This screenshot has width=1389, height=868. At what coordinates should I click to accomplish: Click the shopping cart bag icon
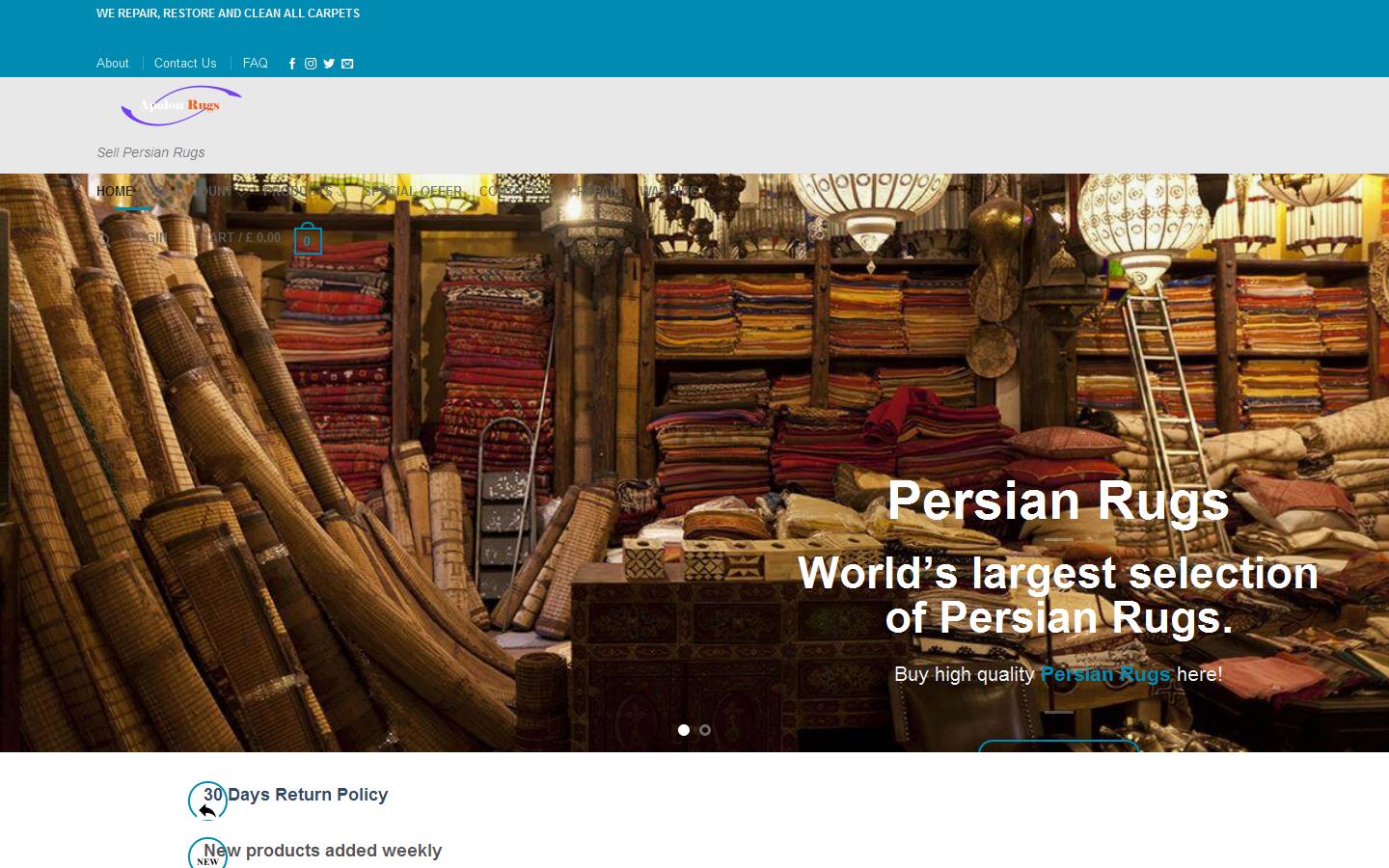tap(307, 238)
